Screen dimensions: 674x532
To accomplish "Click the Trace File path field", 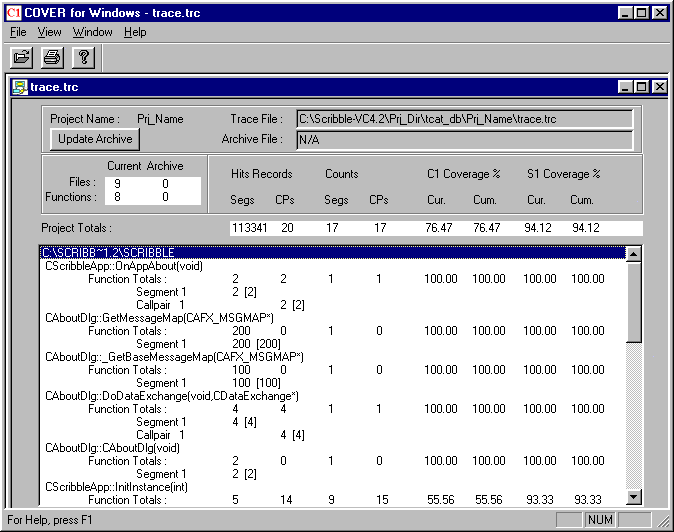I will [x=464, y=119].
